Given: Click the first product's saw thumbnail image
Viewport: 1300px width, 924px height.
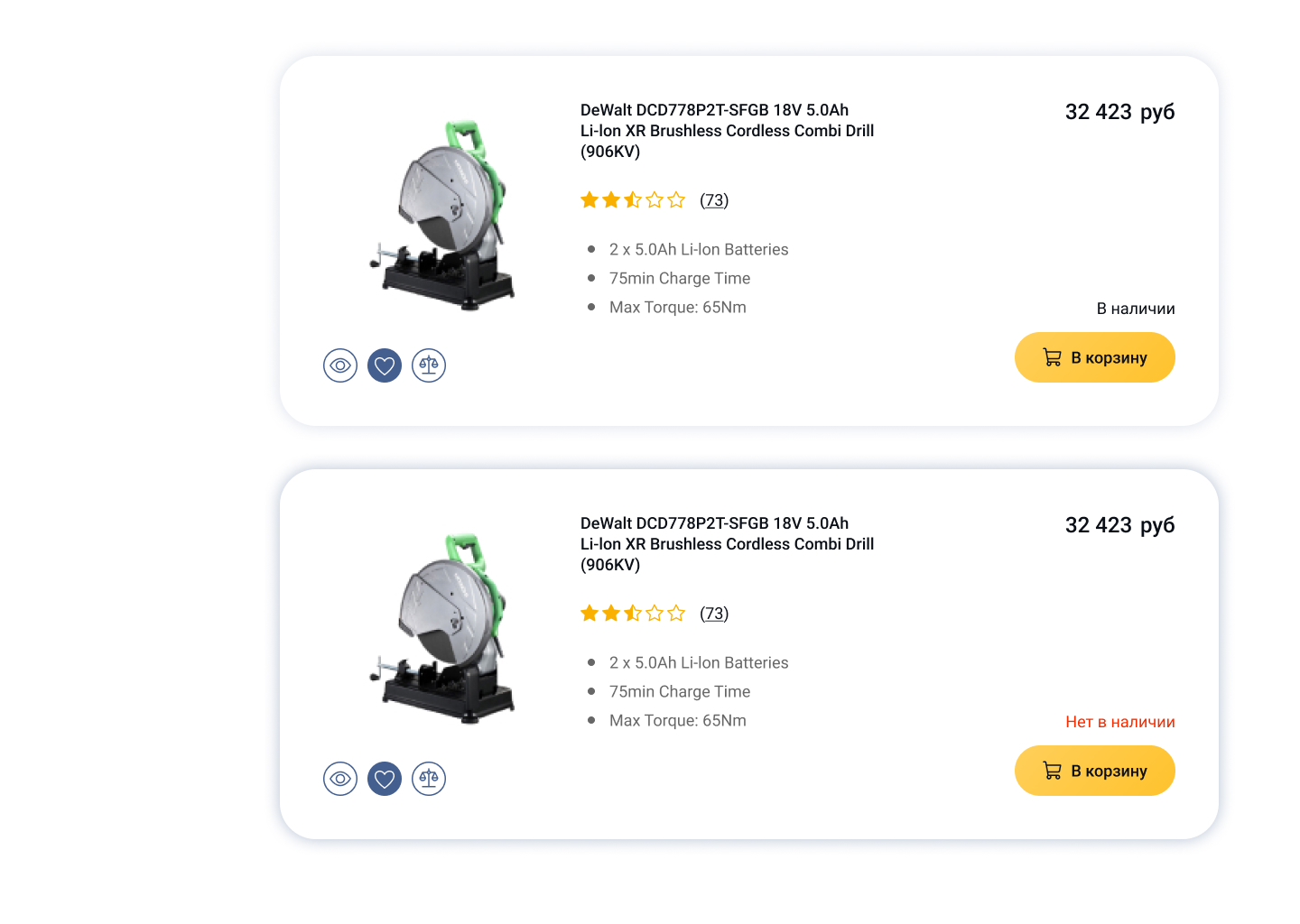Looking at the screenshot, I should pyautogui.click(x=444, y=217).
